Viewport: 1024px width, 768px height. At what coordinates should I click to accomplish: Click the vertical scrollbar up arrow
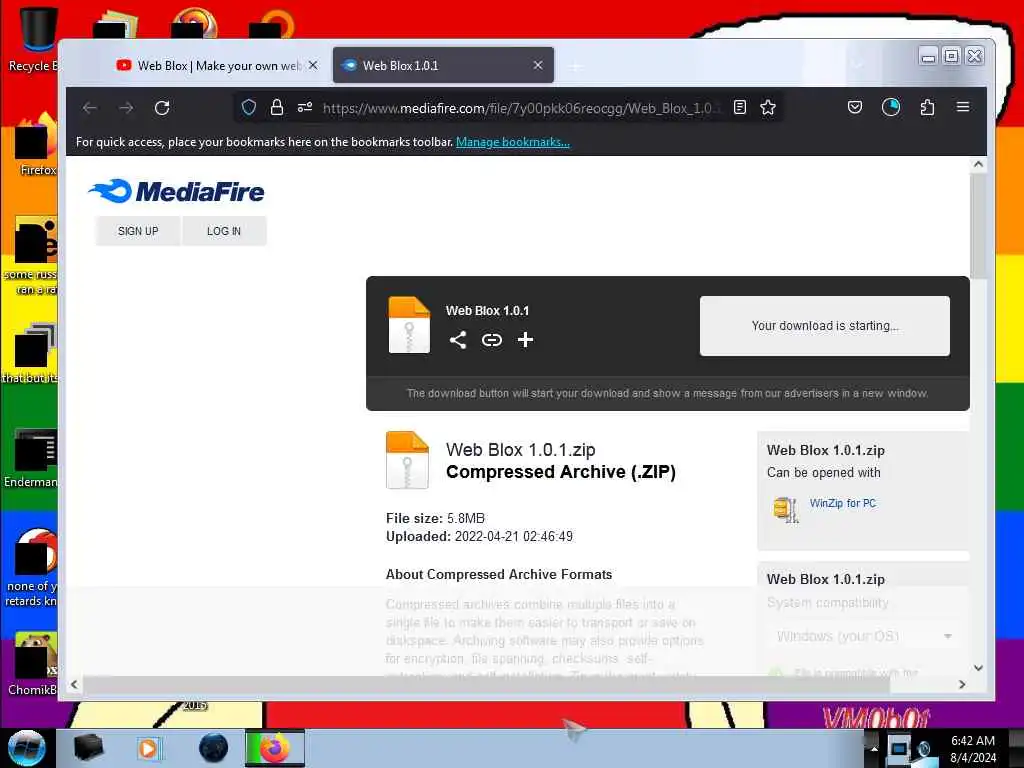coord(978,165)
